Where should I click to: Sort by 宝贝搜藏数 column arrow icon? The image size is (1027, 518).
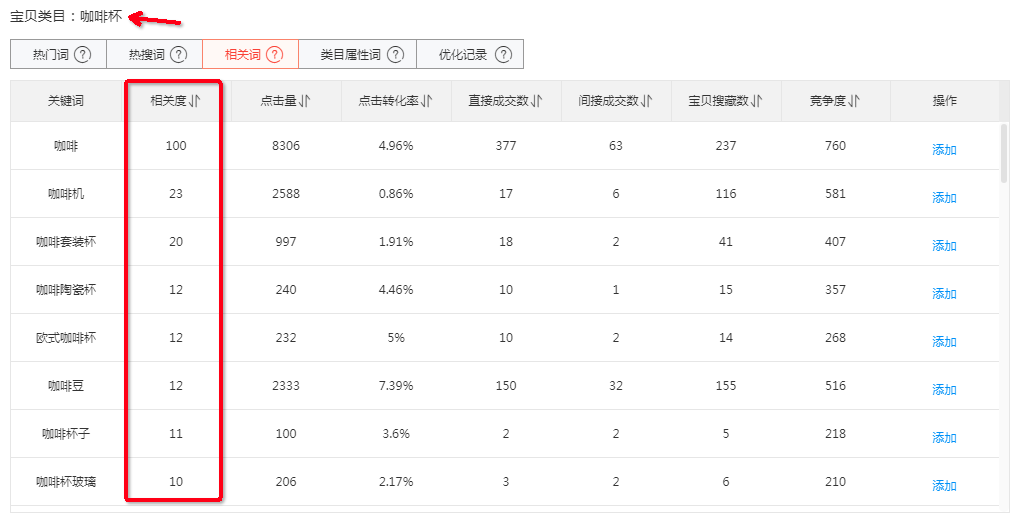click(757, 101)
